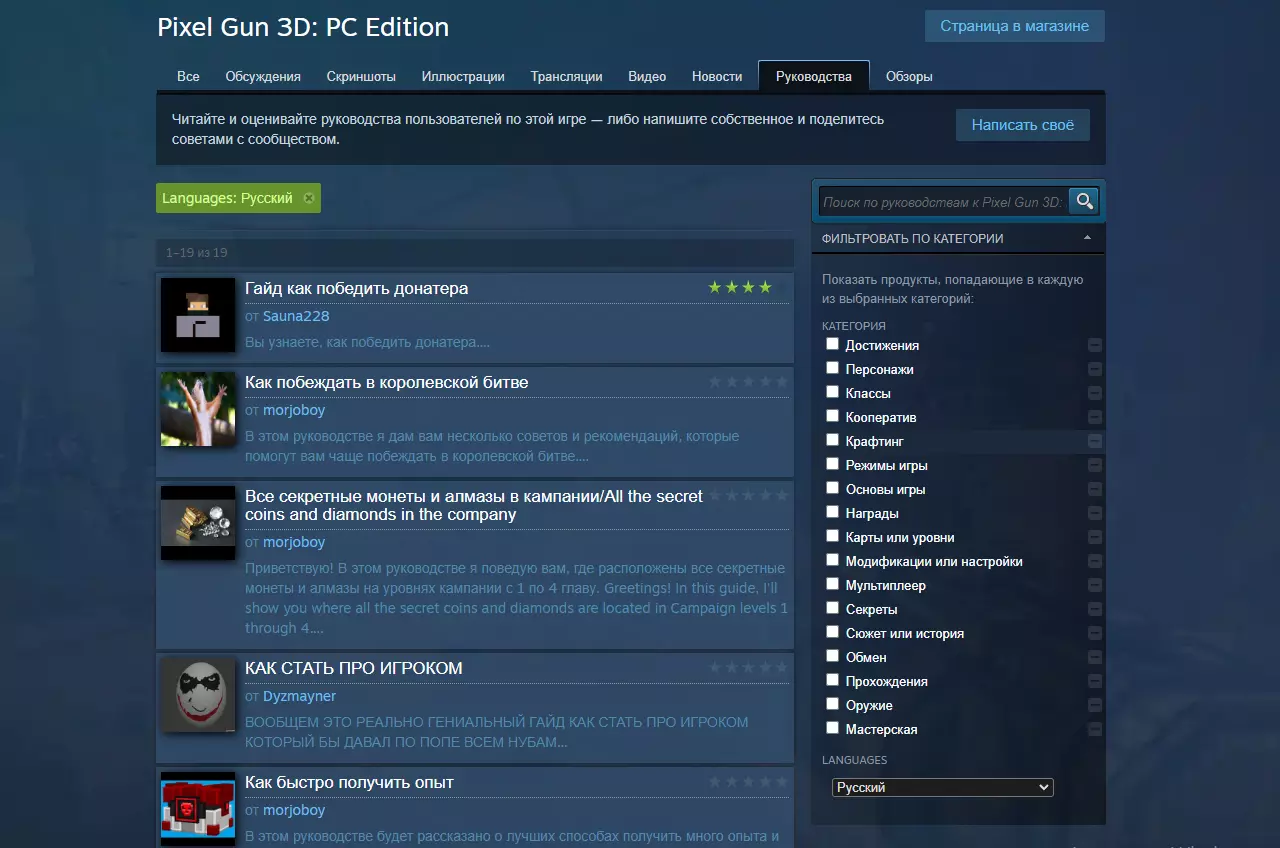Collapse the ФИЛЬТРОВАТЬ ПО КАТЕГОРИИ section arrow
The height and width of the screenshot is (848, 1280).
click(1087, 238)
